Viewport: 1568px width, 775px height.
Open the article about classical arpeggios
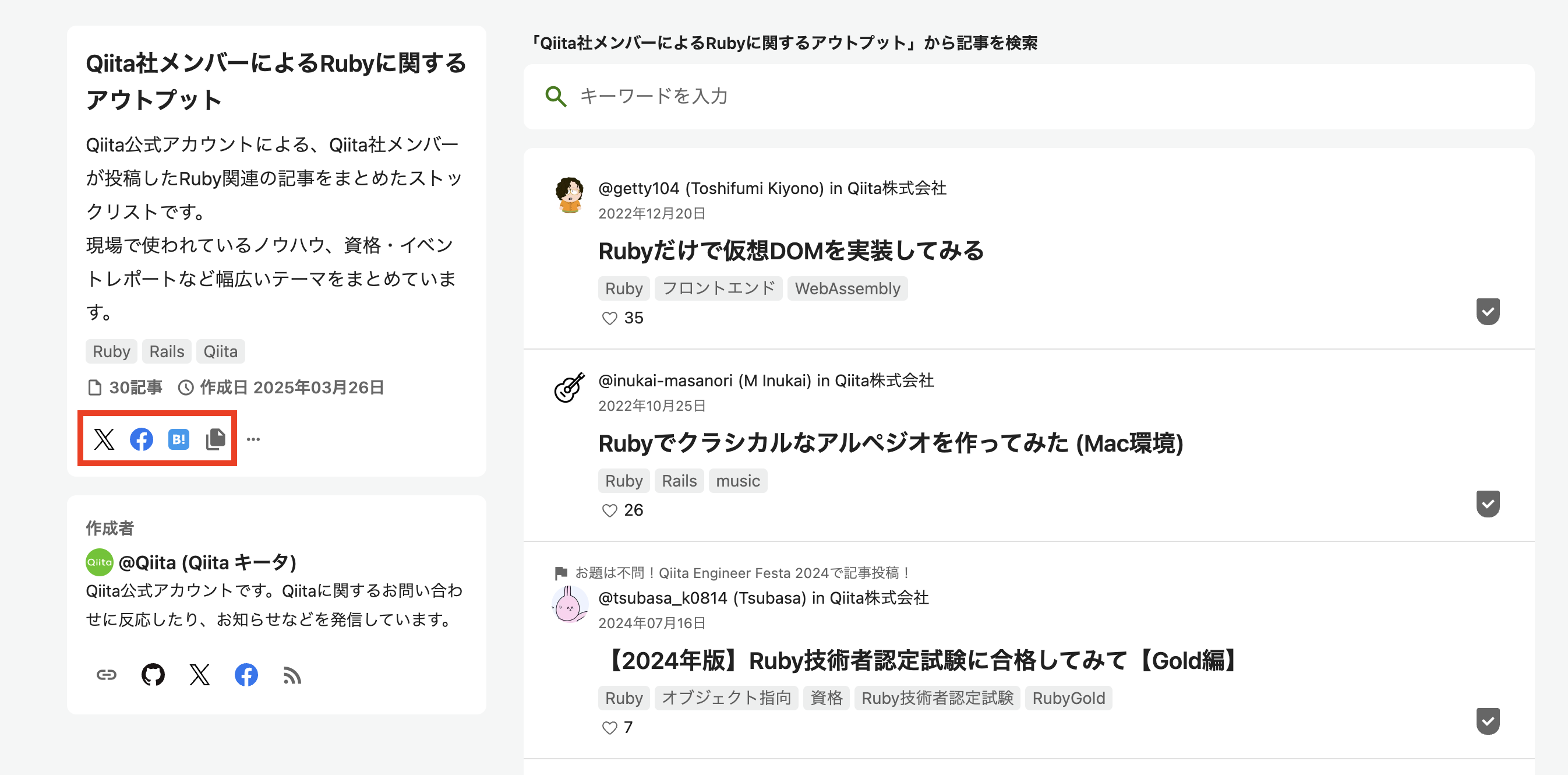[x=889, y=444]
